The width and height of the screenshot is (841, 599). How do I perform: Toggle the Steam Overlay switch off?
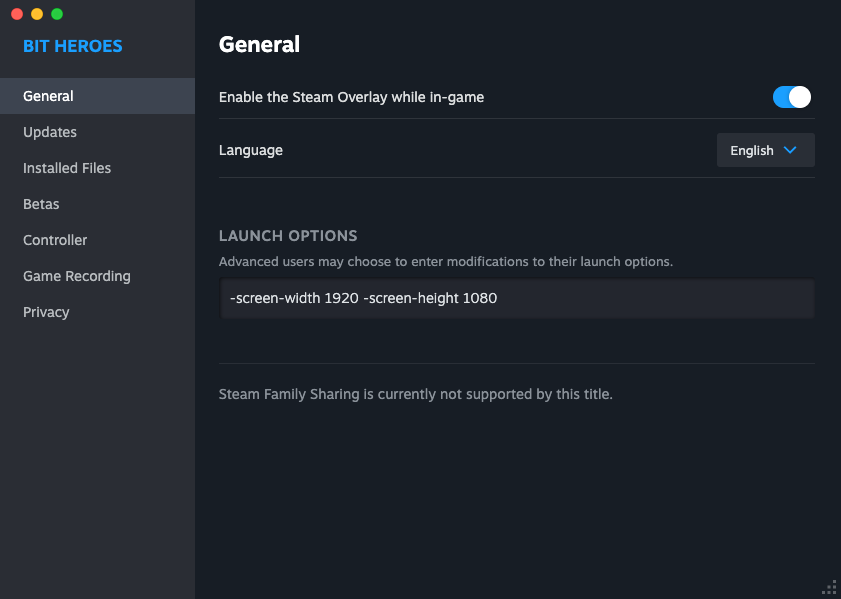pyautogui.click(x=791, y=97)
